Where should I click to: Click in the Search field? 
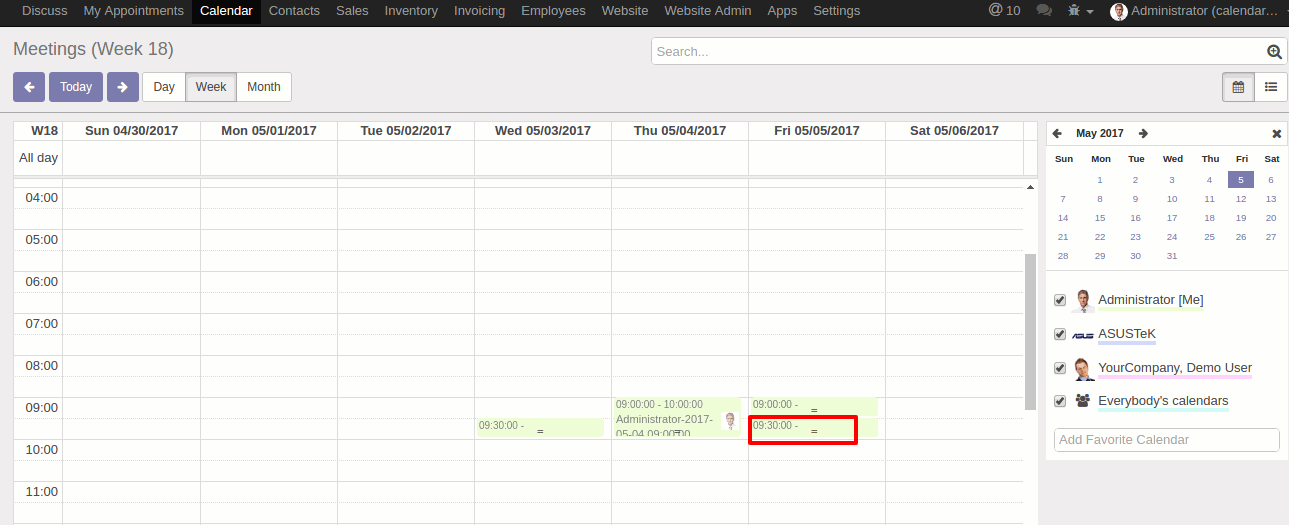click(x=958, y=51)
